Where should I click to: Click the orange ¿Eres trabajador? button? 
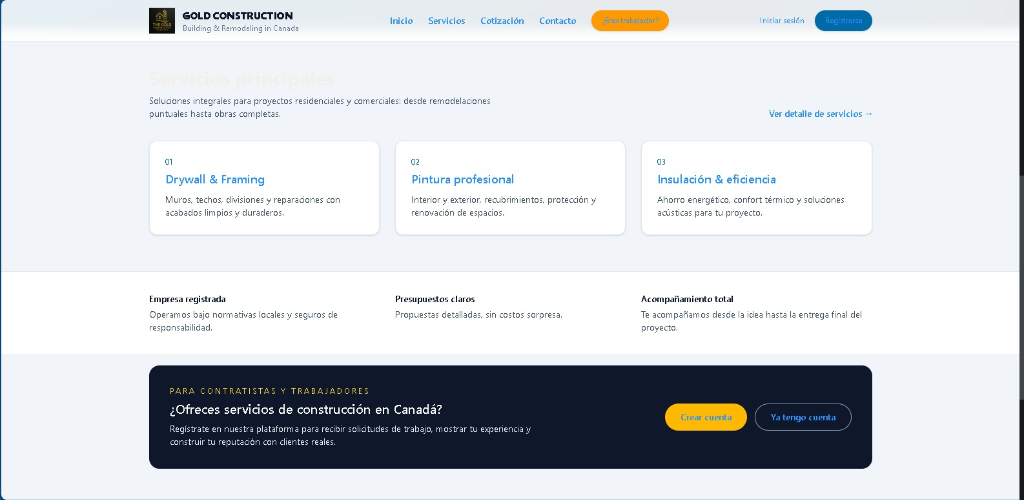(x=630, y=21)
